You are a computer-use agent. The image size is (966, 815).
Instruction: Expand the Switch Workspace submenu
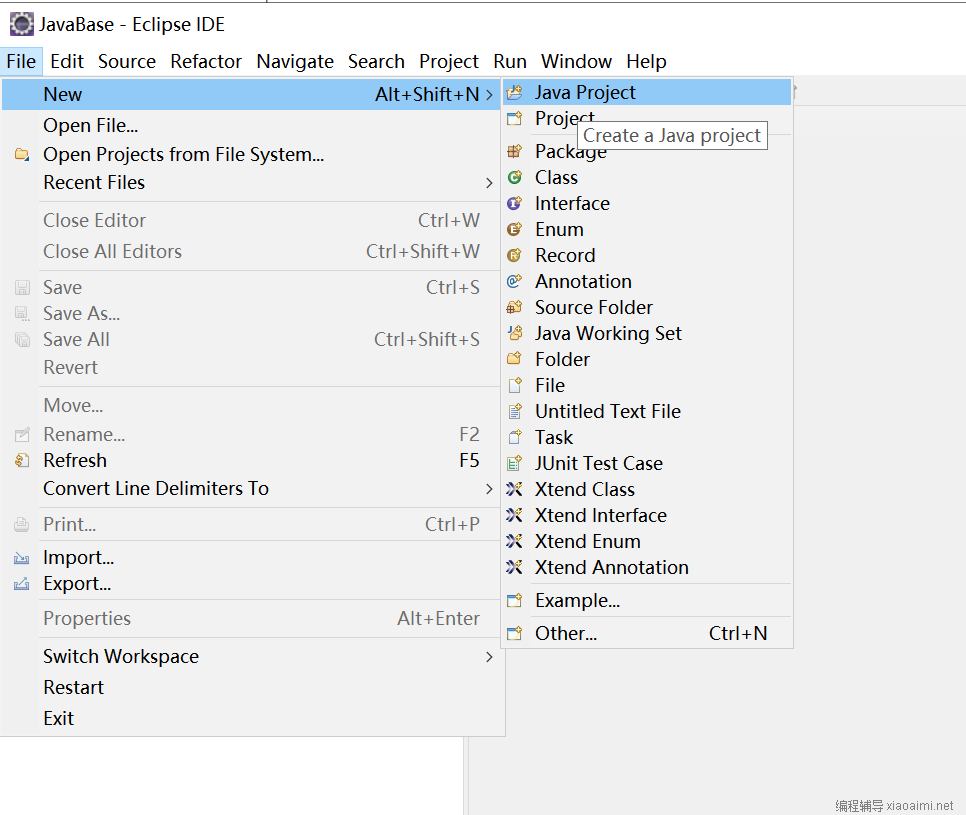click(x=489, y=657)
